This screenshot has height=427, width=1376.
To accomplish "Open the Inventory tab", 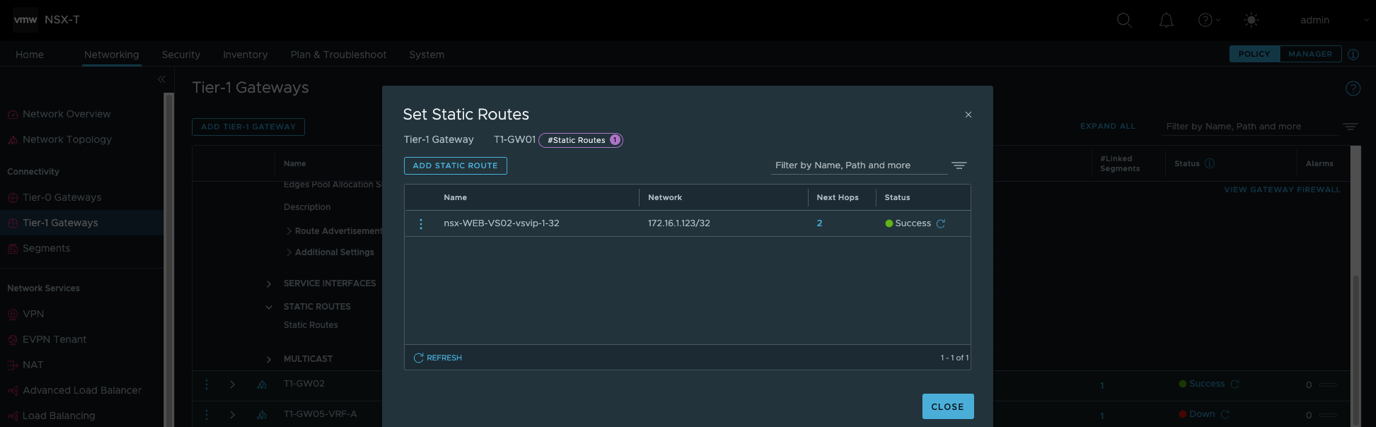I will click(x=245, y=55).
